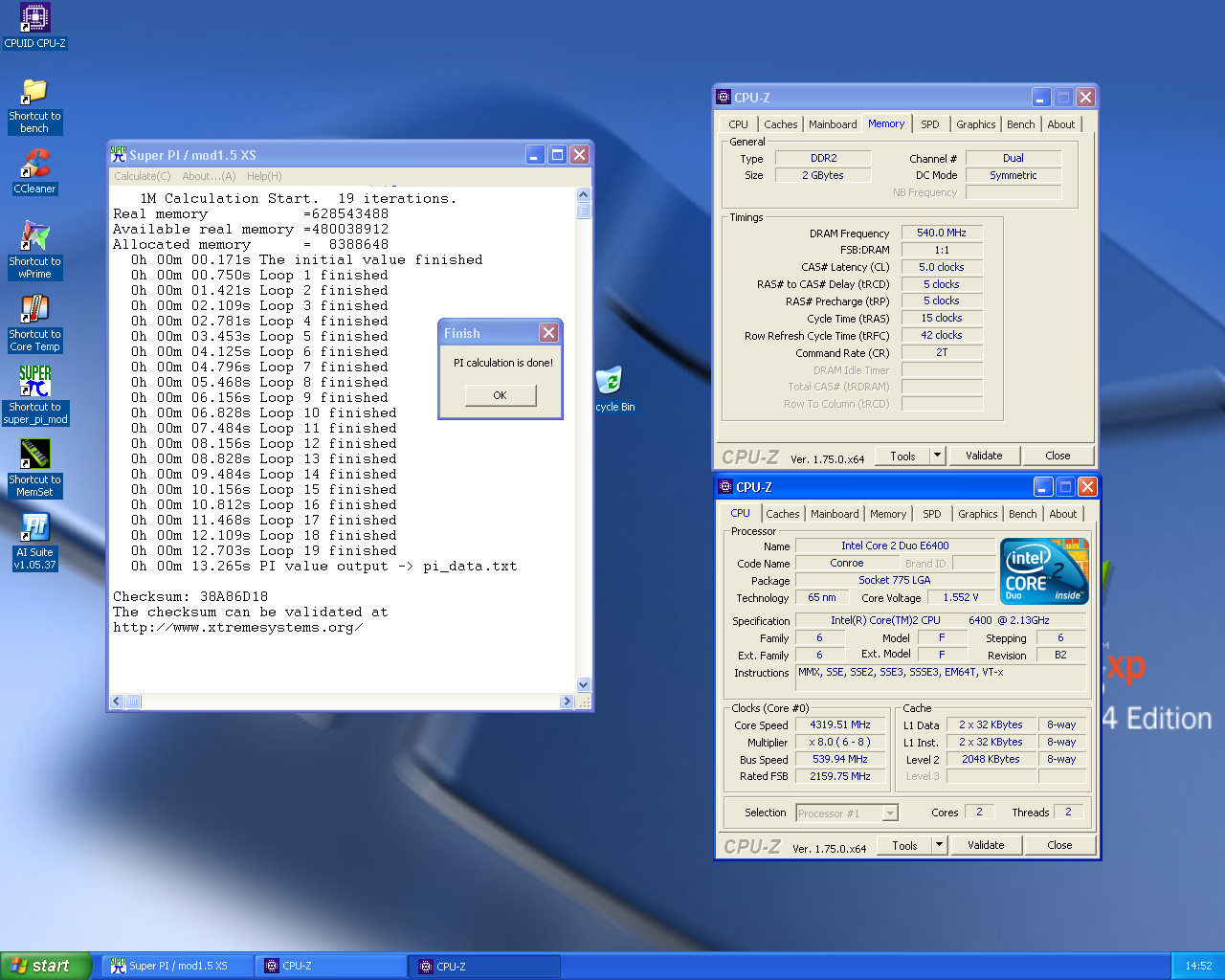Click the taskbar clock showing 14:52
1225x980 pixels.
tap(1198, 966)
